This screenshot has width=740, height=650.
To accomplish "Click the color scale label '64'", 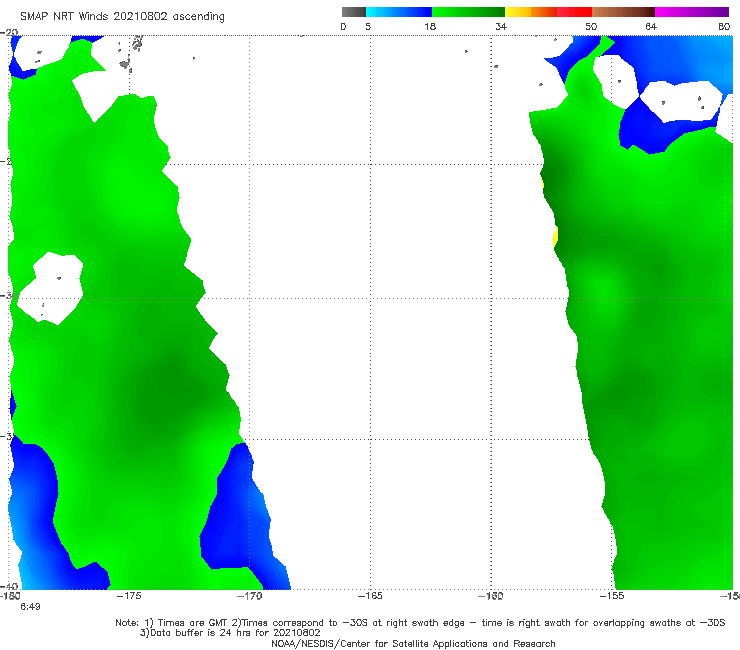I will point(651,27).
